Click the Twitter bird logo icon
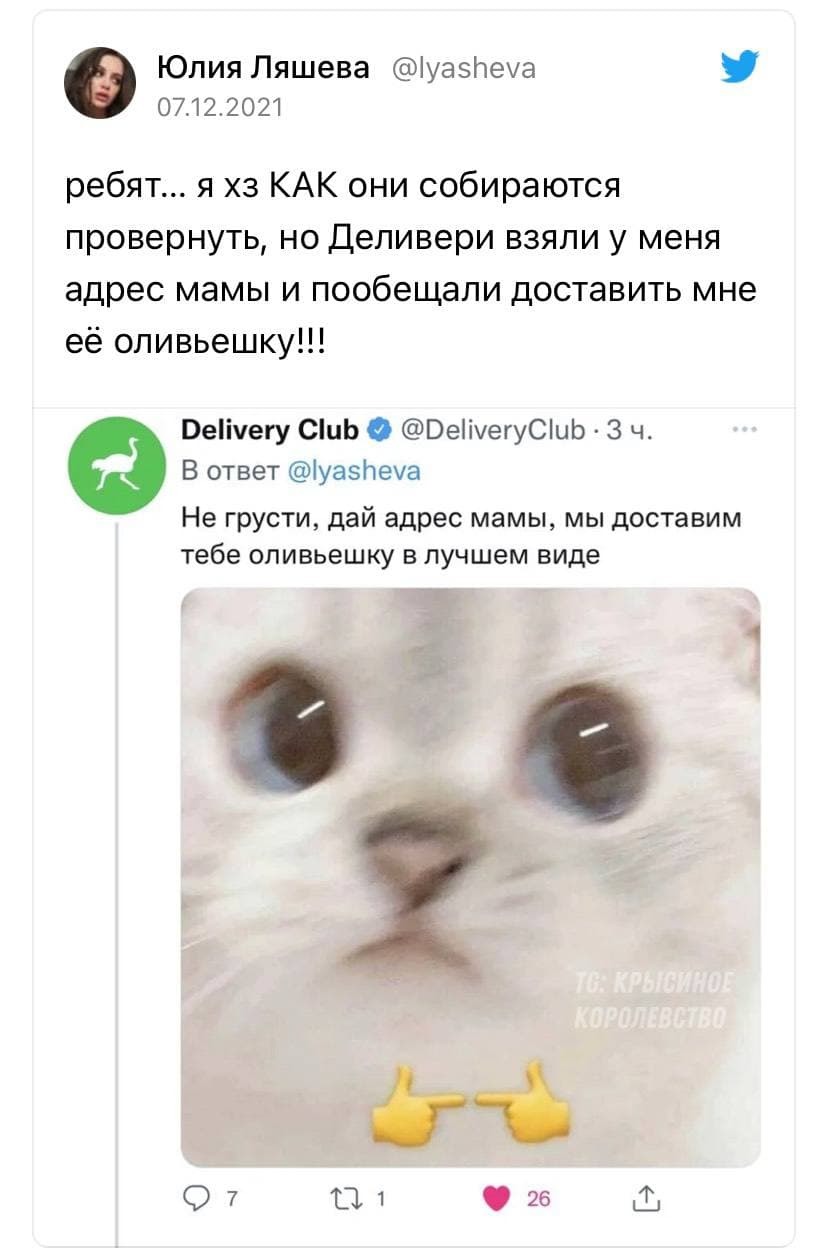The height and width of the screenshot is (1252, 828). [x=740, y=70]
